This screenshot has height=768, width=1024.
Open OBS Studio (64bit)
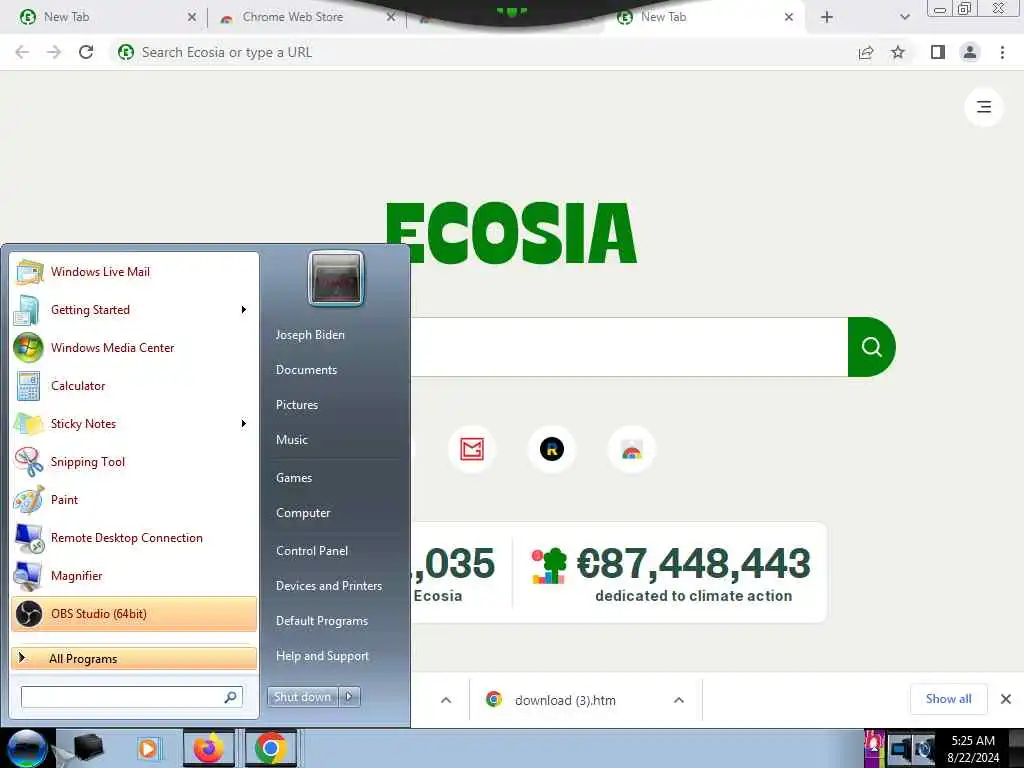coord(134,614)
